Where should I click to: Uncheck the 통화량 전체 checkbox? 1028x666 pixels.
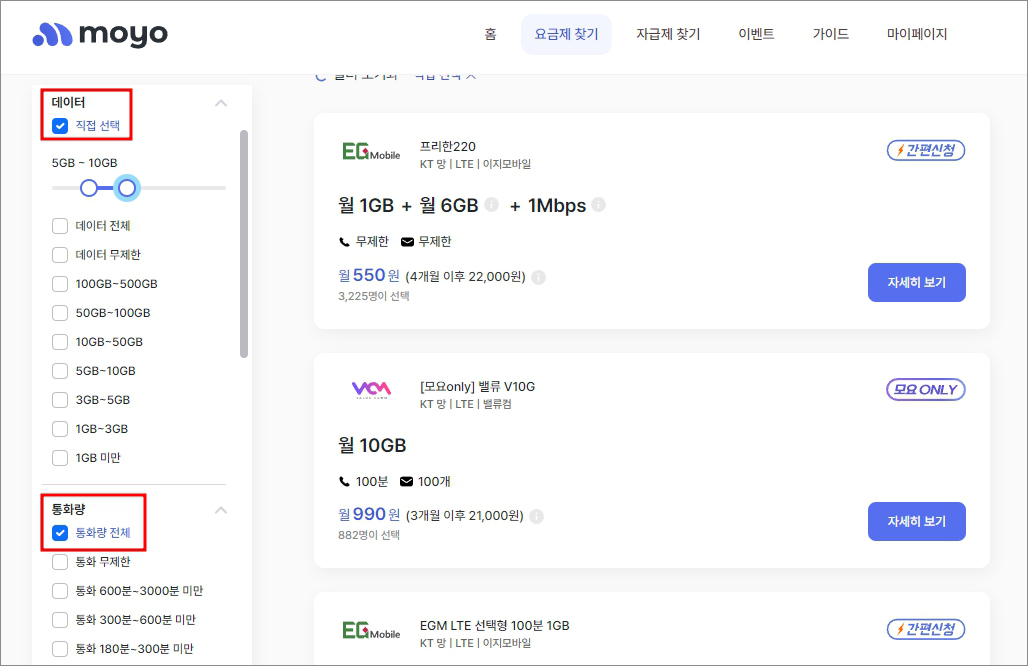click(60, 533)
